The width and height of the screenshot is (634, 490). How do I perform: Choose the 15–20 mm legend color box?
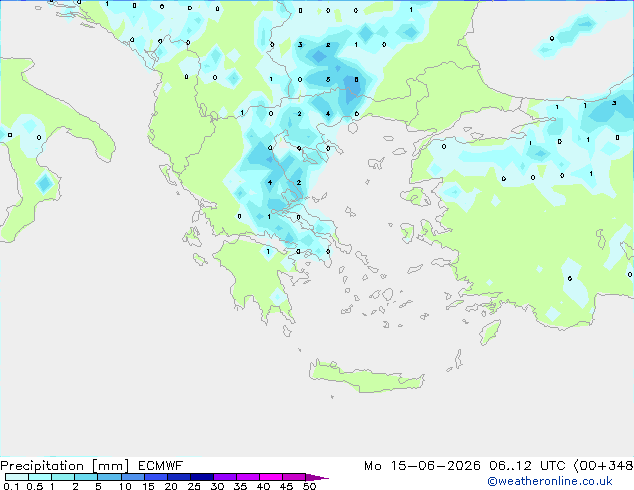click(x=155, y=477)
